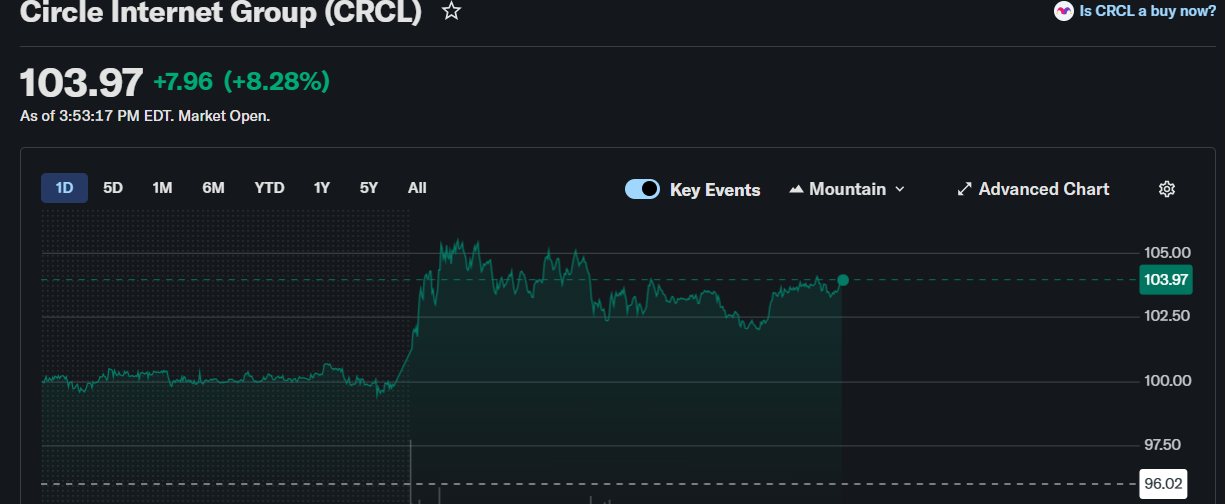Open chart settings gear icon

coord(1167,189)
